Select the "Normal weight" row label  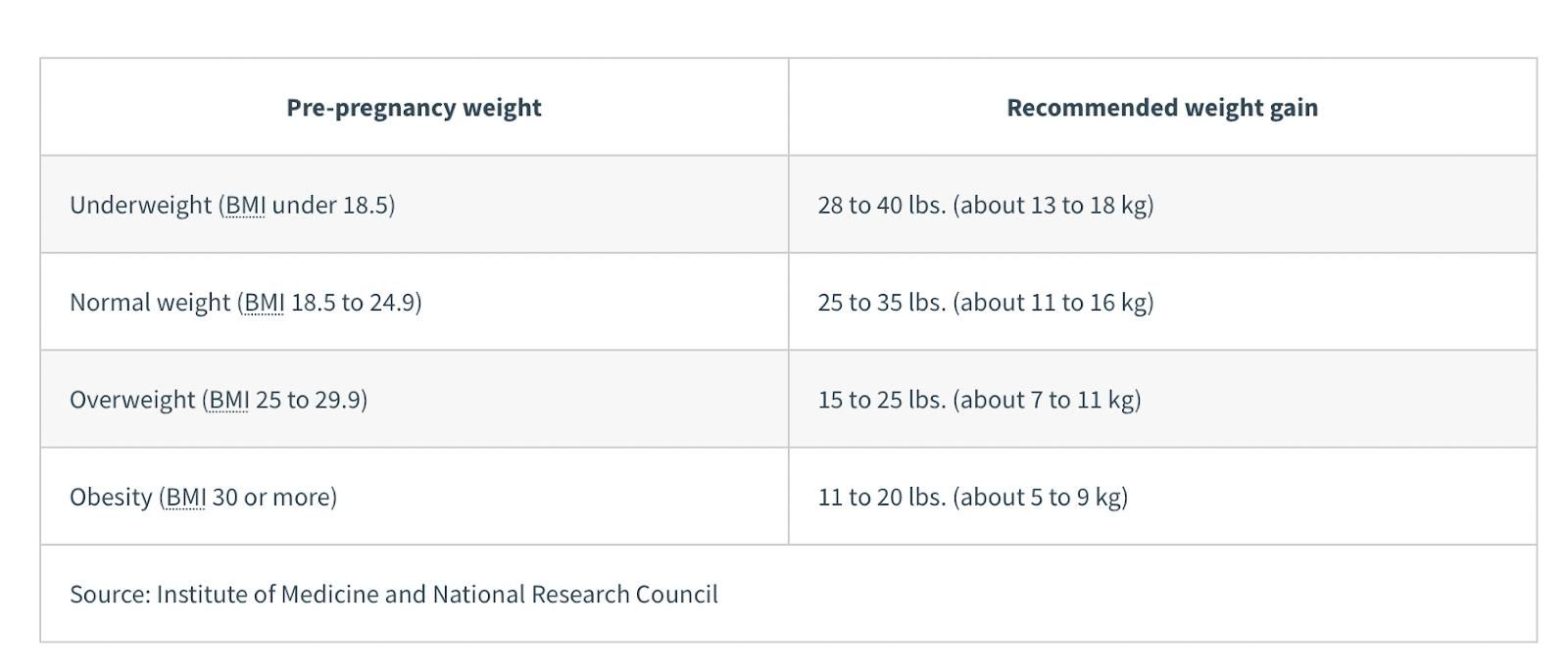150,302
